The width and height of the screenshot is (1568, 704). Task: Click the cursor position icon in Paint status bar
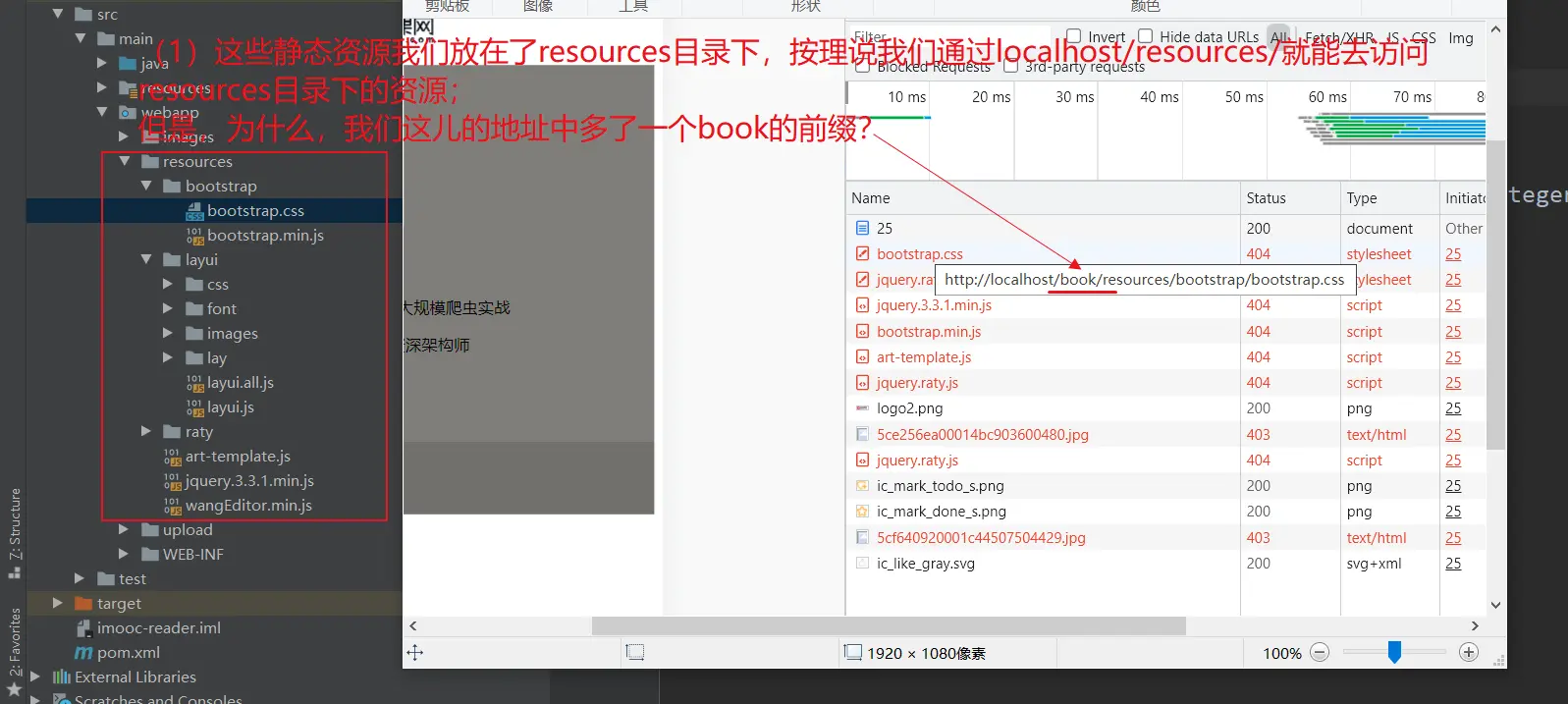tap(415, 653)
